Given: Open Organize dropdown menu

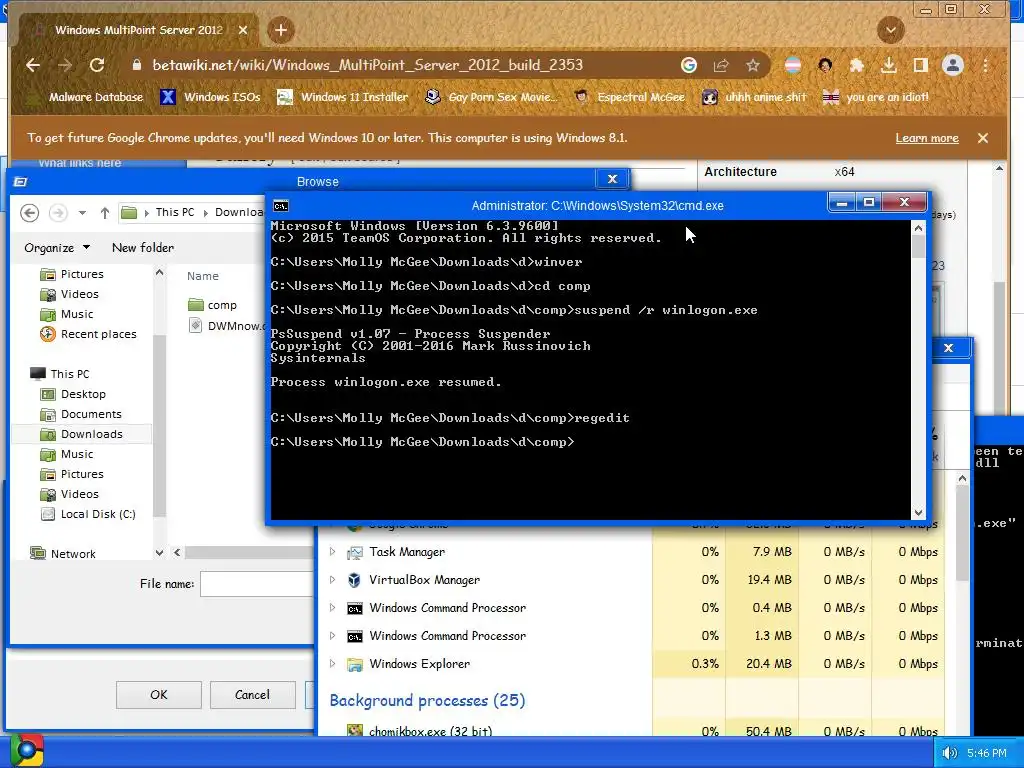Looking at the screenshot, I should click(57, 248).
